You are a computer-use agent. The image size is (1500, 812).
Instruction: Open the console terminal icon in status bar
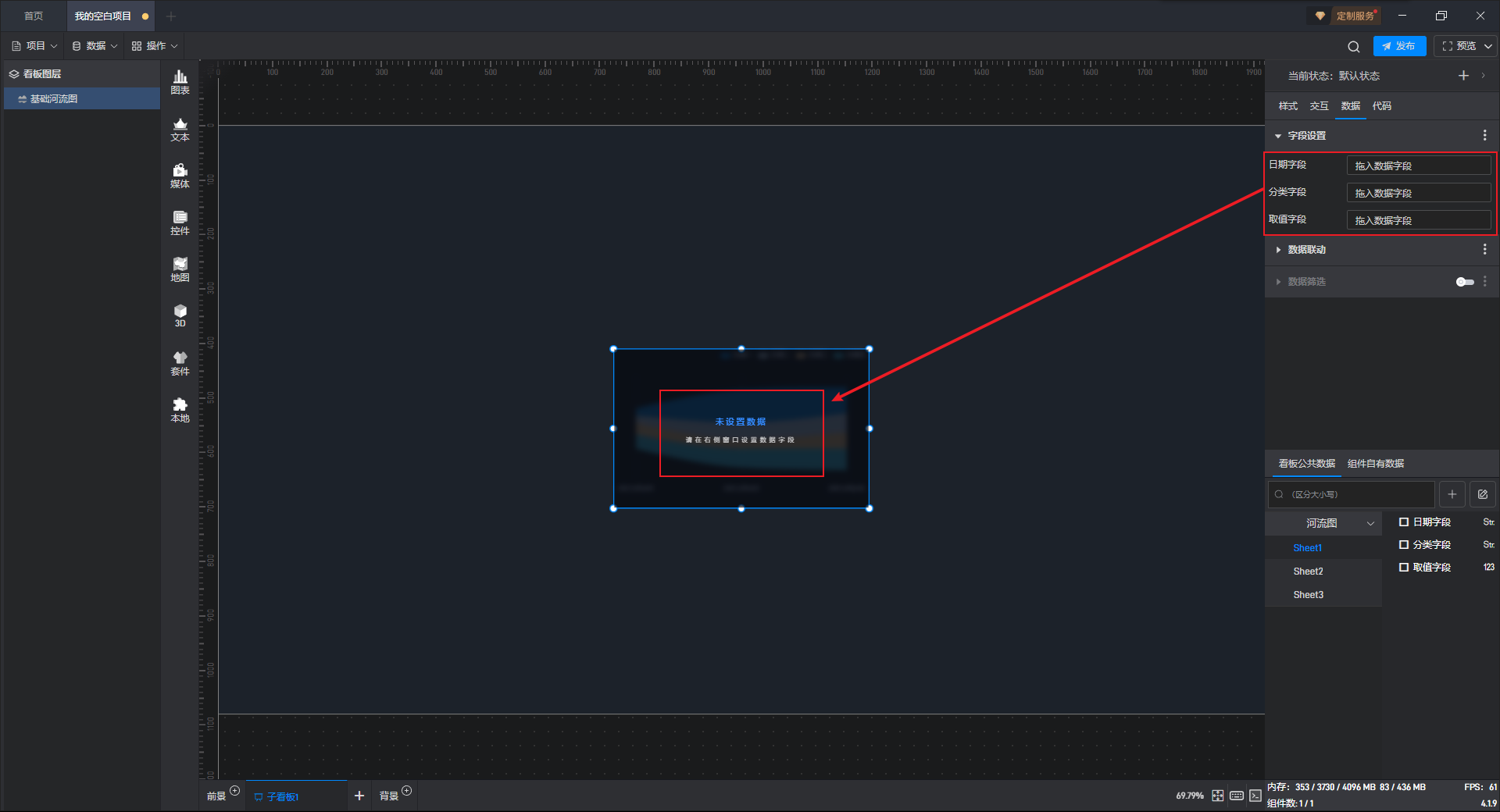(1255, 796)
